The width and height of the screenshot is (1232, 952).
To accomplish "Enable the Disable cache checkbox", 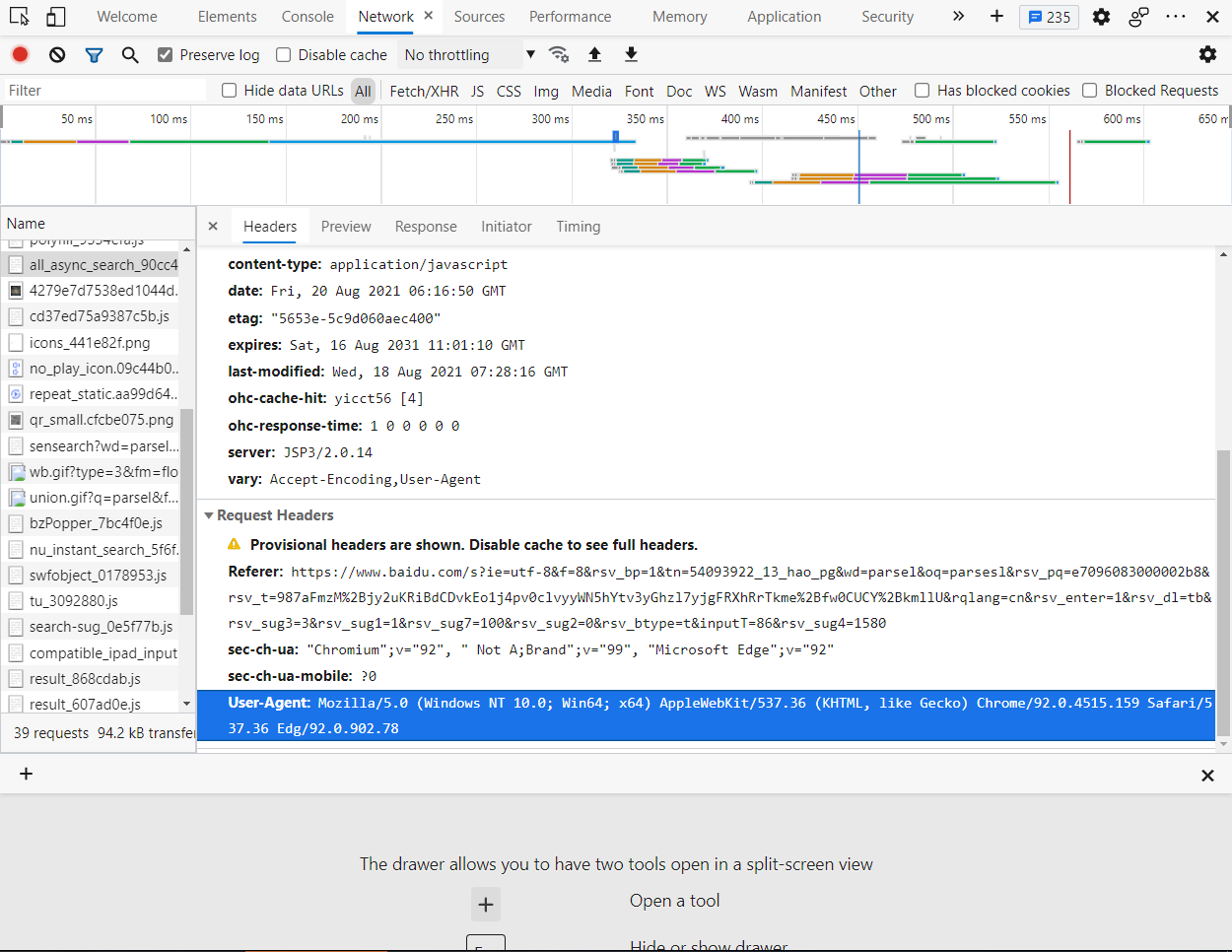I will pos(284,55).
